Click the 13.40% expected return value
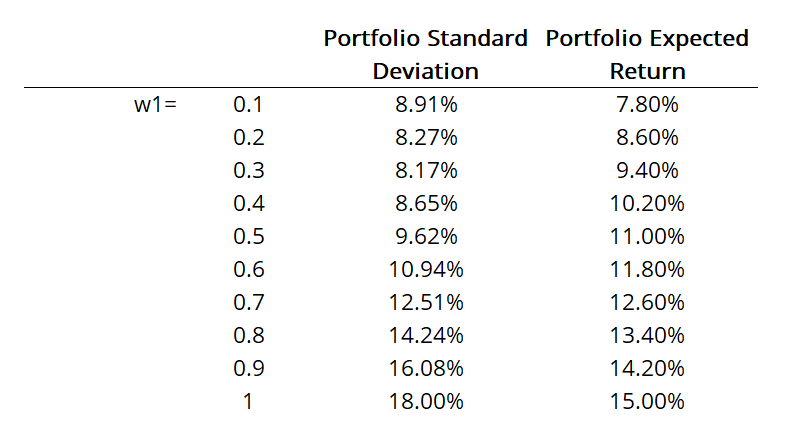The height and width of the screenshot is (435, 788). tap(648, 336)
